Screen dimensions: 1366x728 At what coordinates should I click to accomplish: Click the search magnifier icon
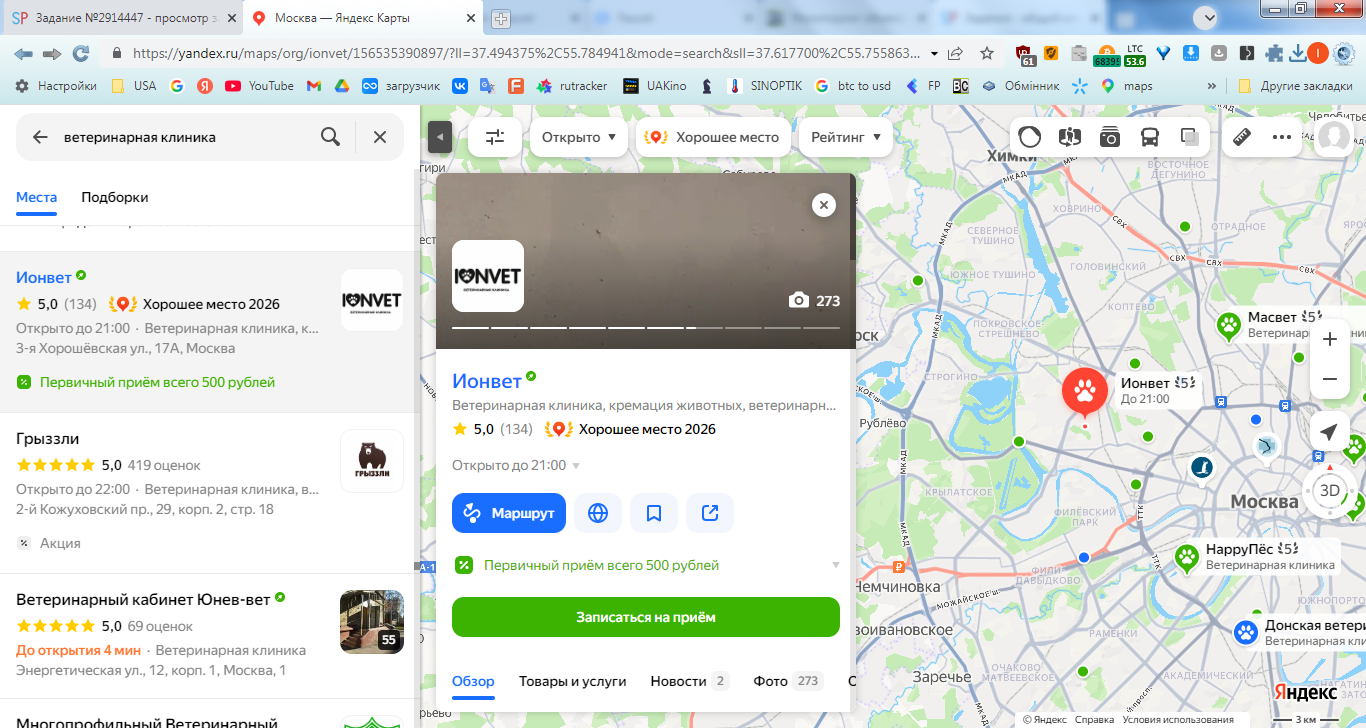coord(330,137)
